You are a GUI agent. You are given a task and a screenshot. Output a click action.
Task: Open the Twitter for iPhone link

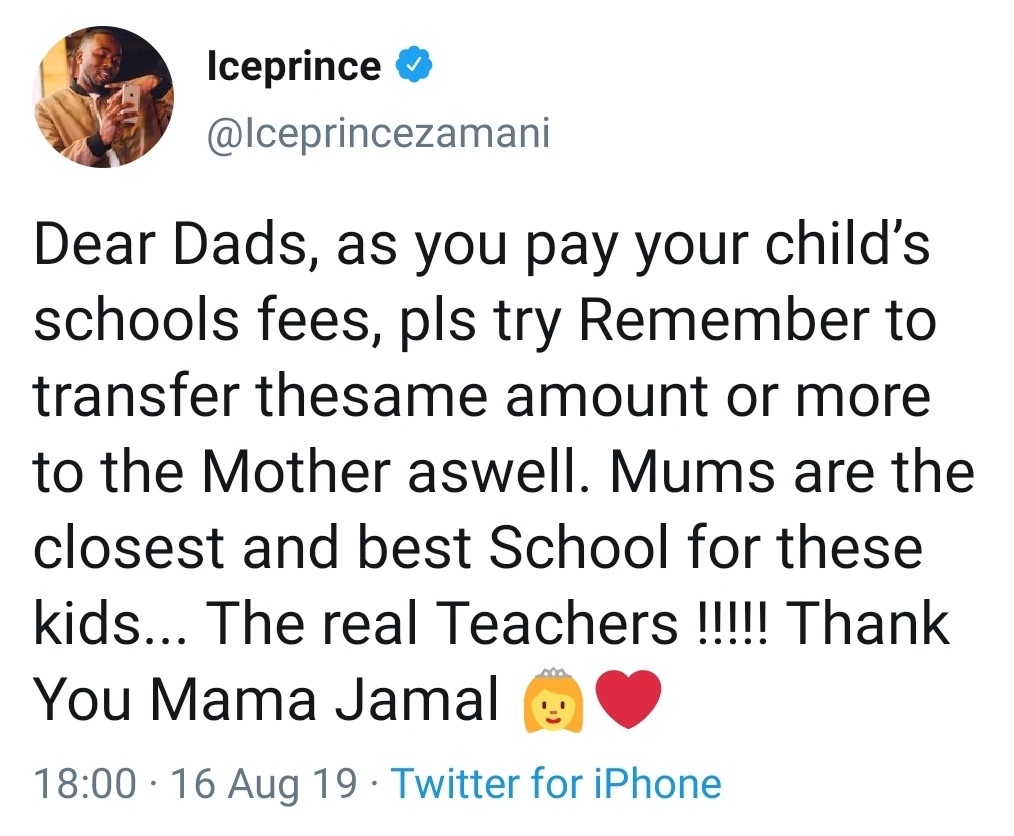click(x=555, y=783)
